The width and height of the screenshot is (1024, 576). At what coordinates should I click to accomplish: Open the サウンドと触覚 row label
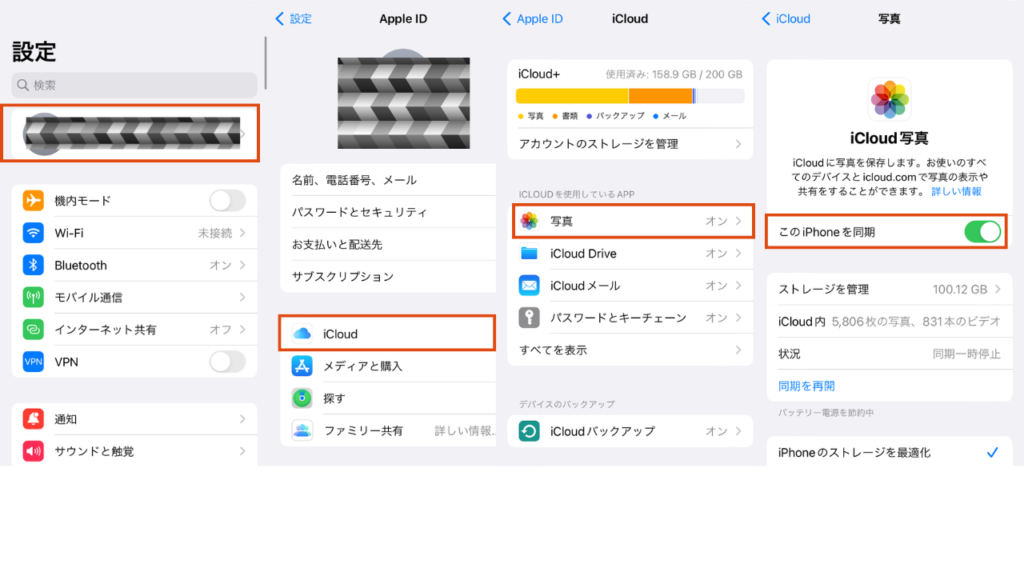click(x=94, y=451)
